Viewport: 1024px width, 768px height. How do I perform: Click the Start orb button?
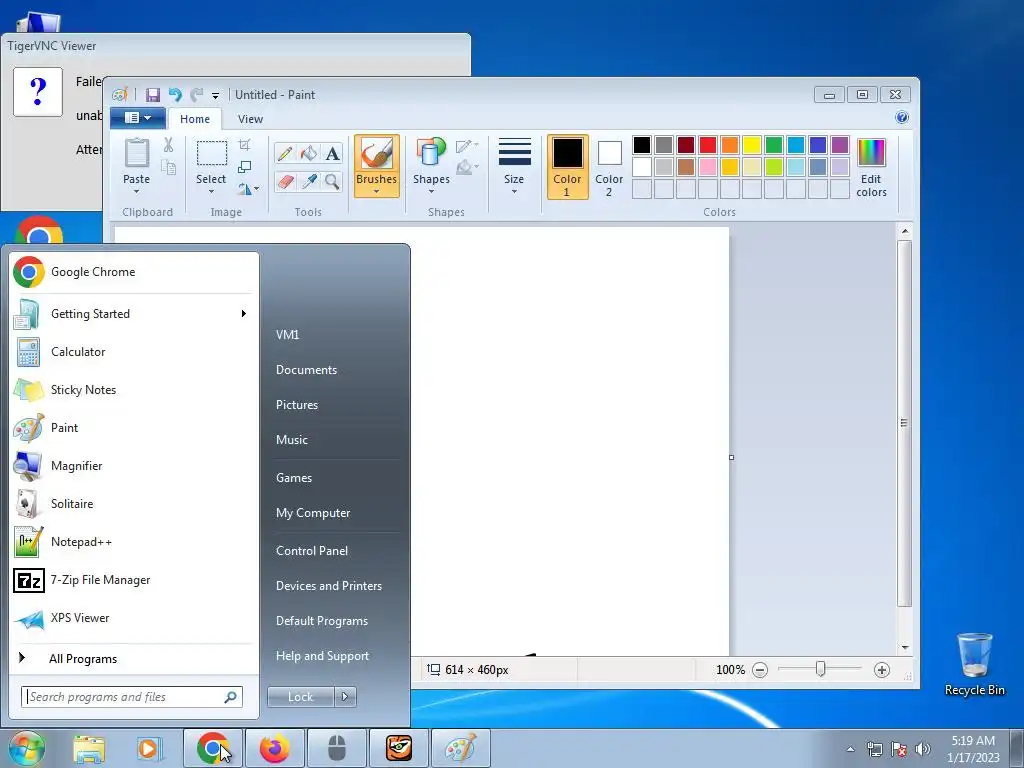coord(26,748)
